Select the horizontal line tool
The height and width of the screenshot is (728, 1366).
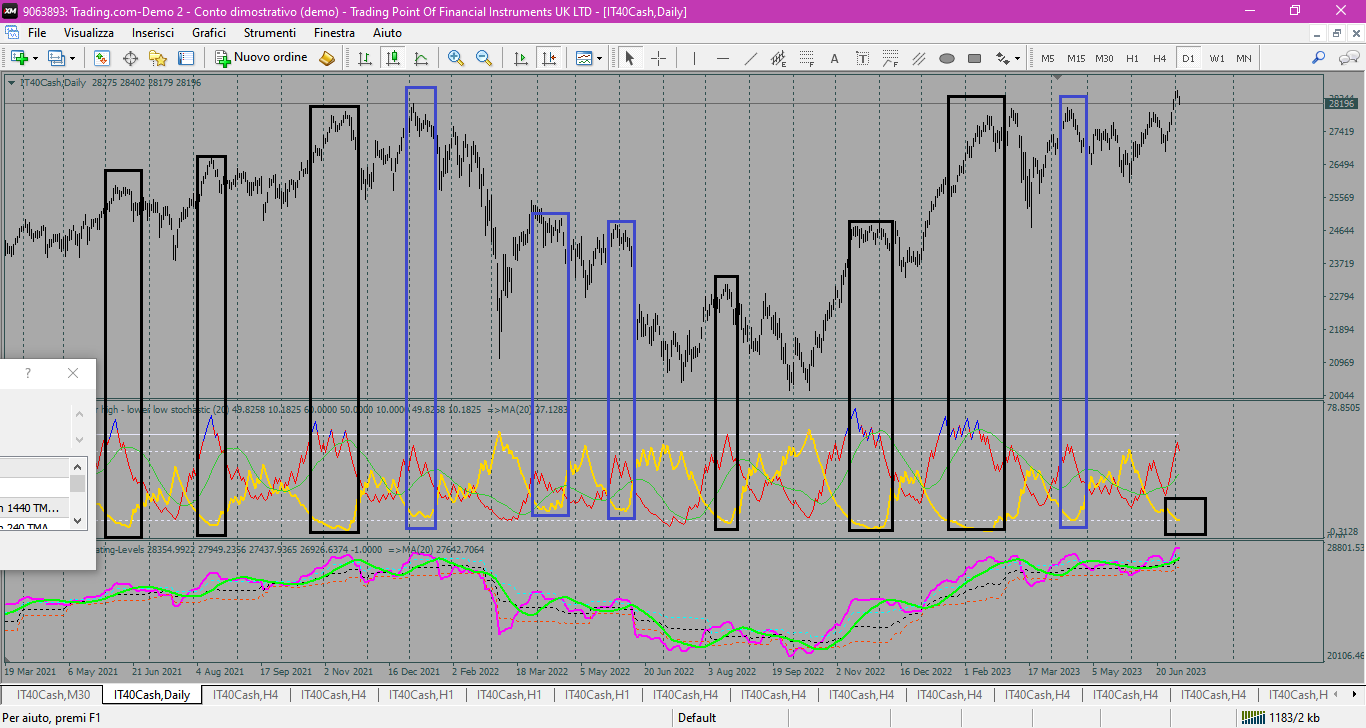click(722, 58)
